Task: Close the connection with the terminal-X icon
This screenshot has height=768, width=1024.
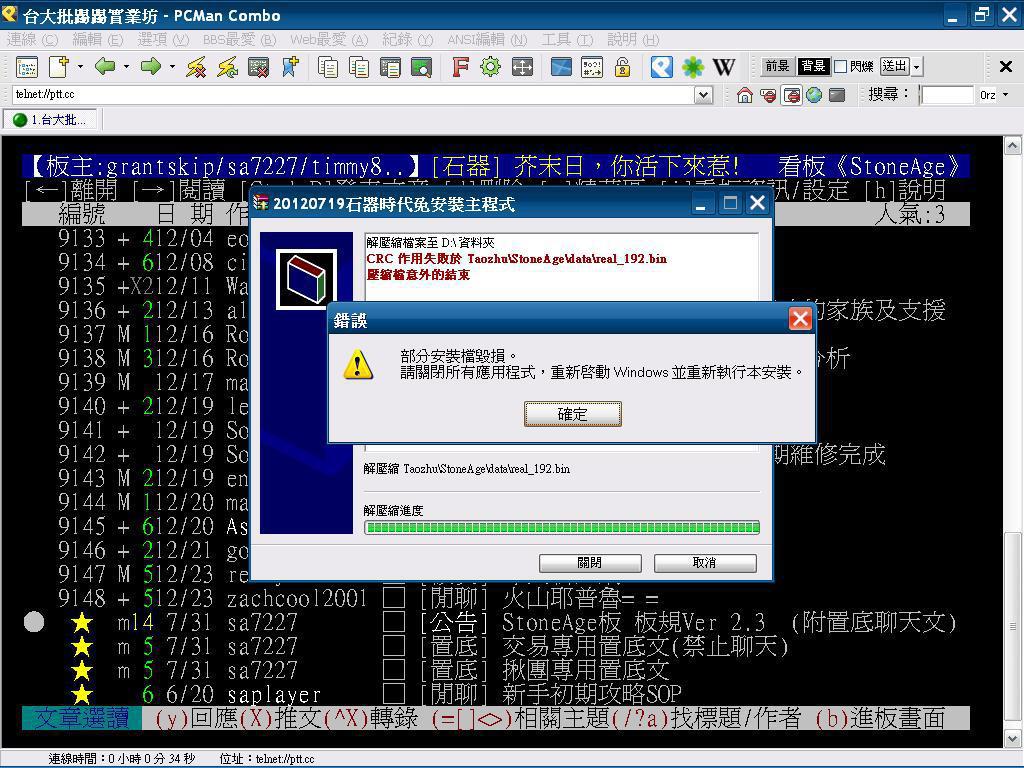Action: 259,67
